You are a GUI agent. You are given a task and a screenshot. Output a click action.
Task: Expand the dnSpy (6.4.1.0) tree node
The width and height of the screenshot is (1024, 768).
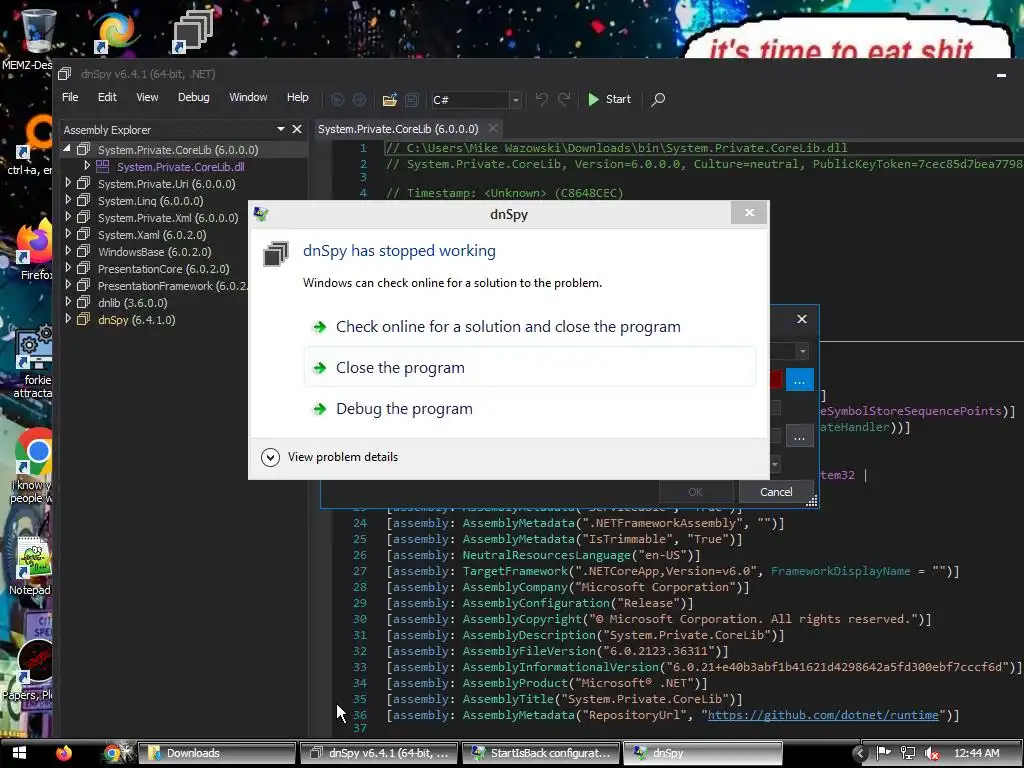[x=68, y=319]
